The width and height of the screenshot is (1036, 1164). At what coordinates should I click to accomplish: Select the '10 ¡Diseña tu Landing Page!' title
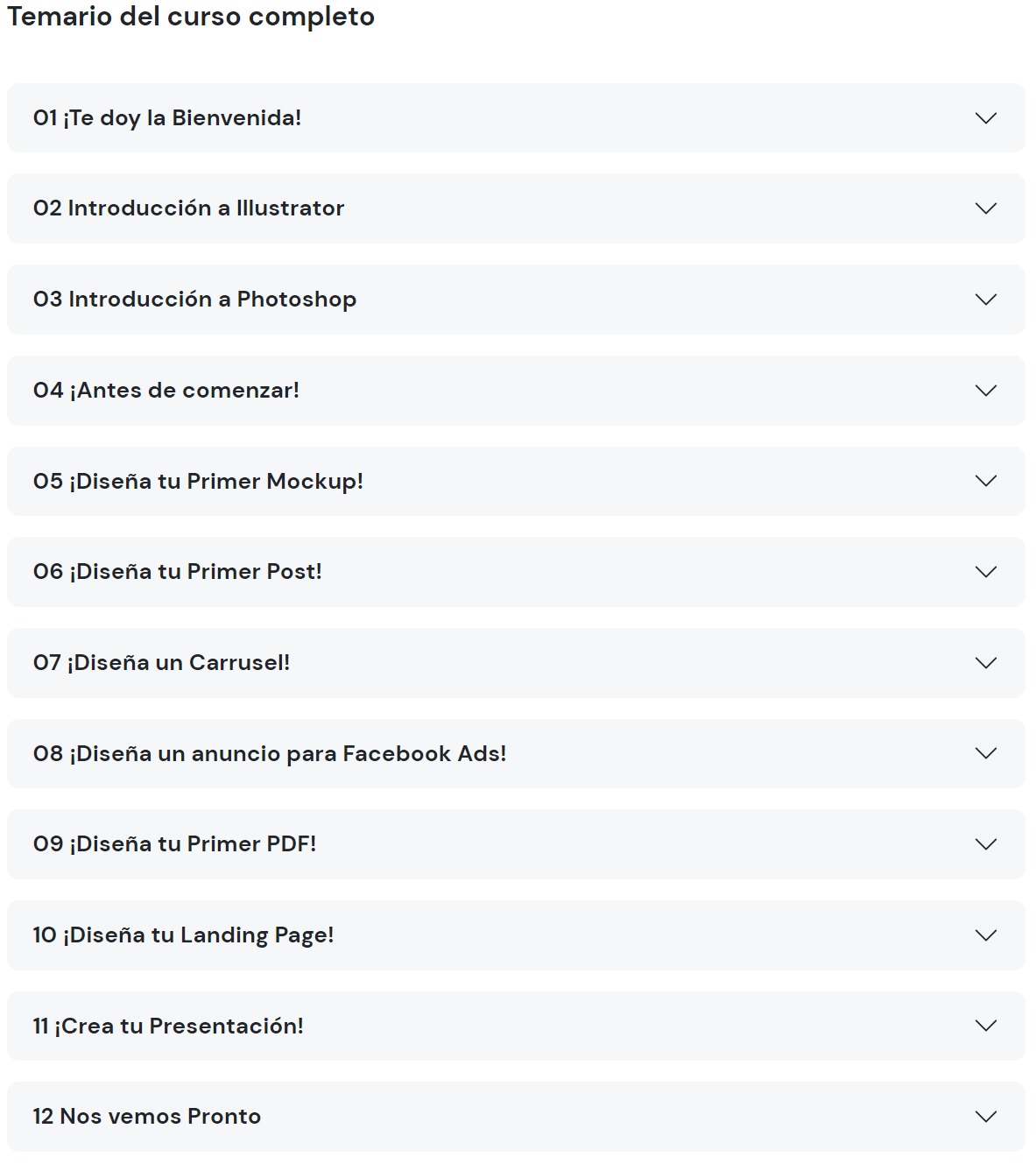[183, 935]
